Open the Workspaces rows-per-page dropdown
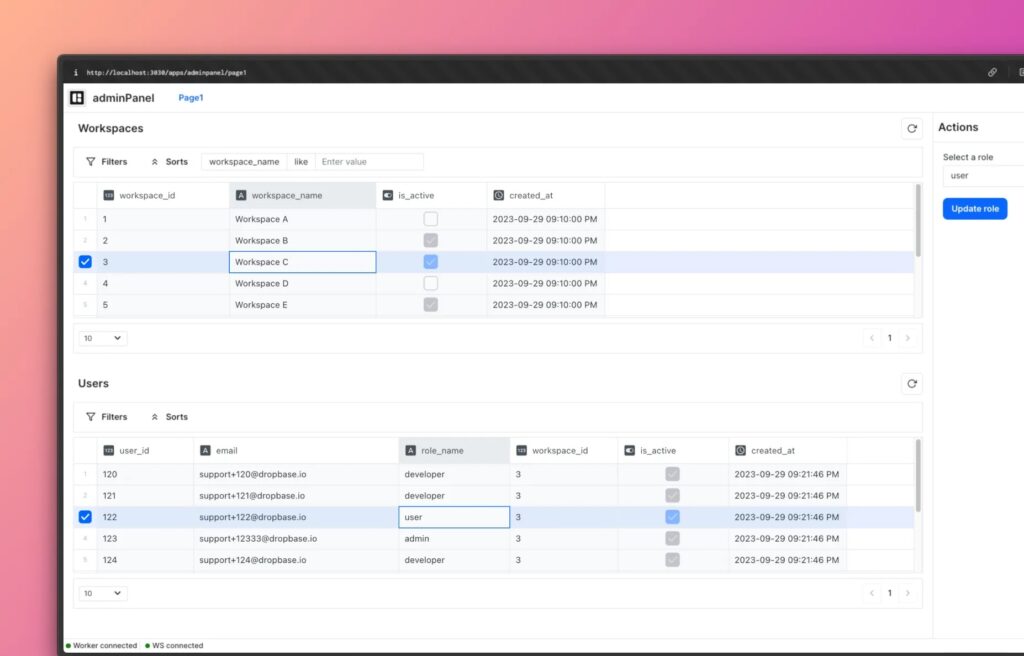The height and width of the screenshot is (656, 1024). (102, 338)
